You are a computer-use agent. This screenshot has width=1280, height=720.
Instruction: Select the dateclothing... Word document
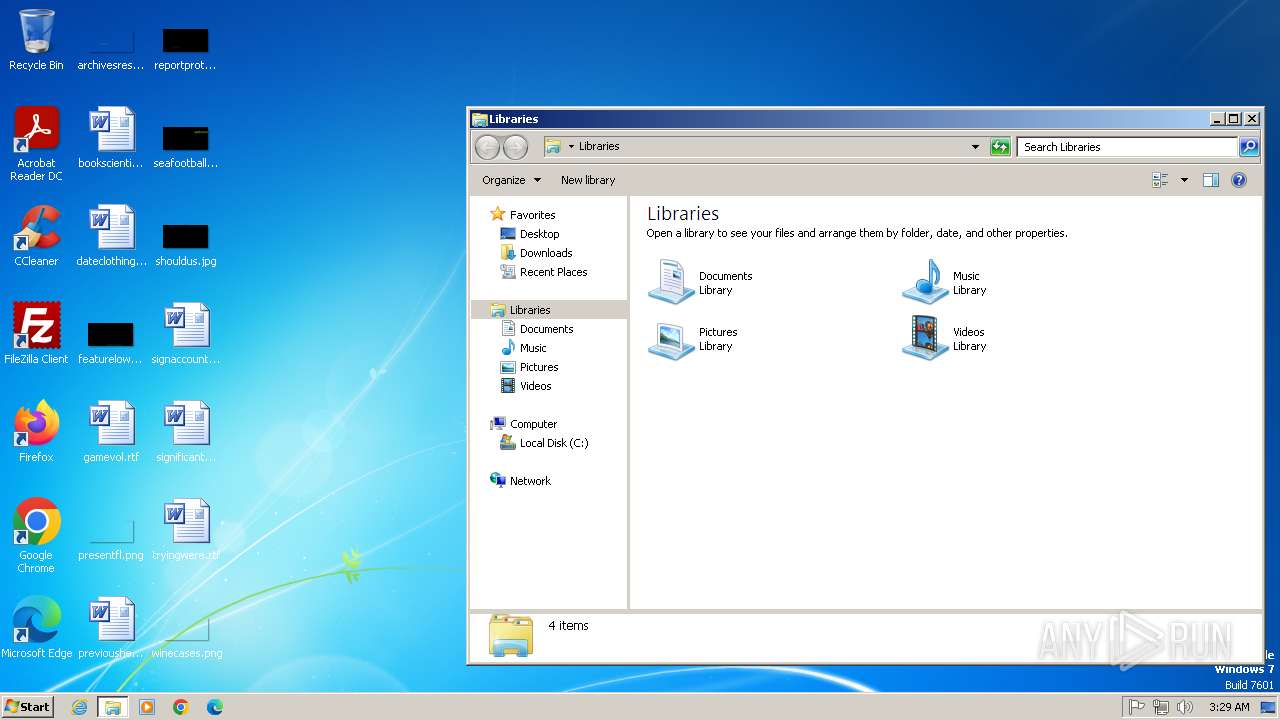tap(111, 236)
